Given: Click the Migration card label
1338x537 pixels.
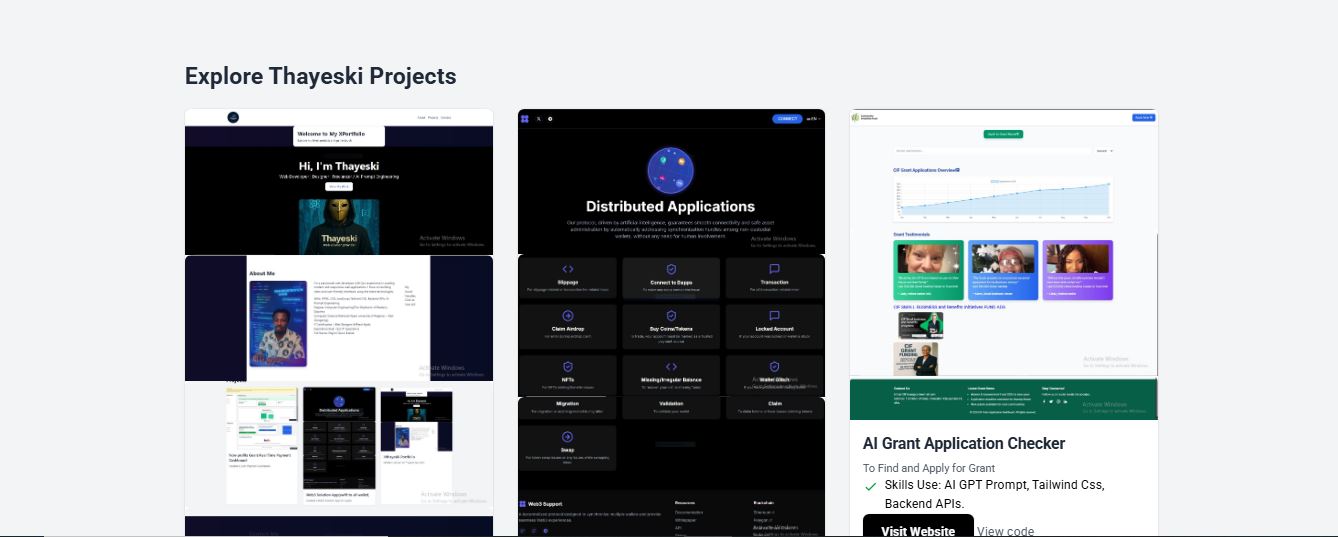Looking at the screenshot, I should pyautogui.click(x=567, y=403).
